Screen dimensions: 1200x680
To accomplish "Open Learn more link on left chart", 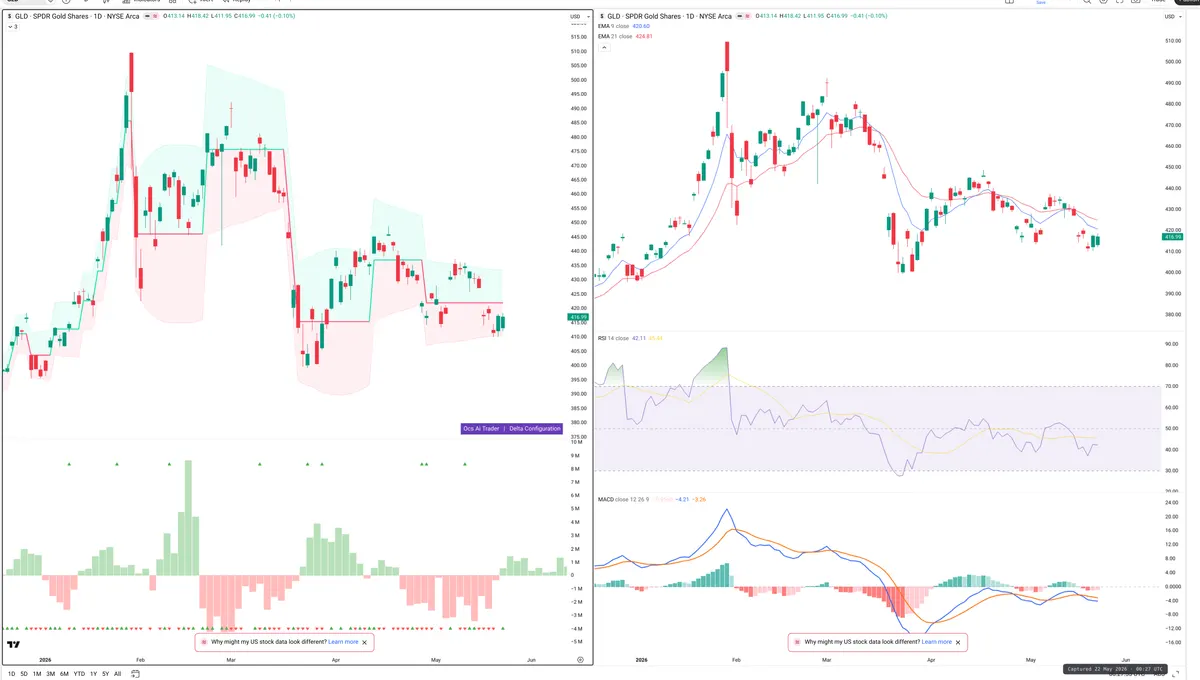I will 343,642.
